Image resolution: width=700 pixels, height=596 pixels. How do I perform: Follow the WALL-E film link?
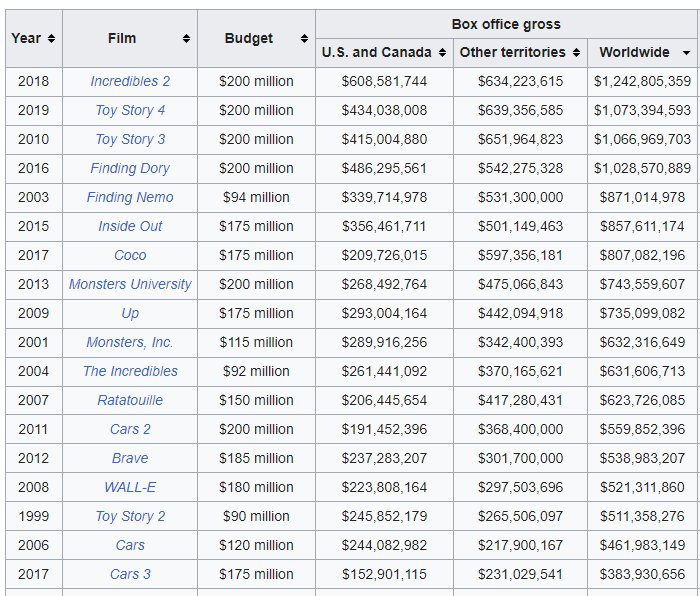(130, 487)
